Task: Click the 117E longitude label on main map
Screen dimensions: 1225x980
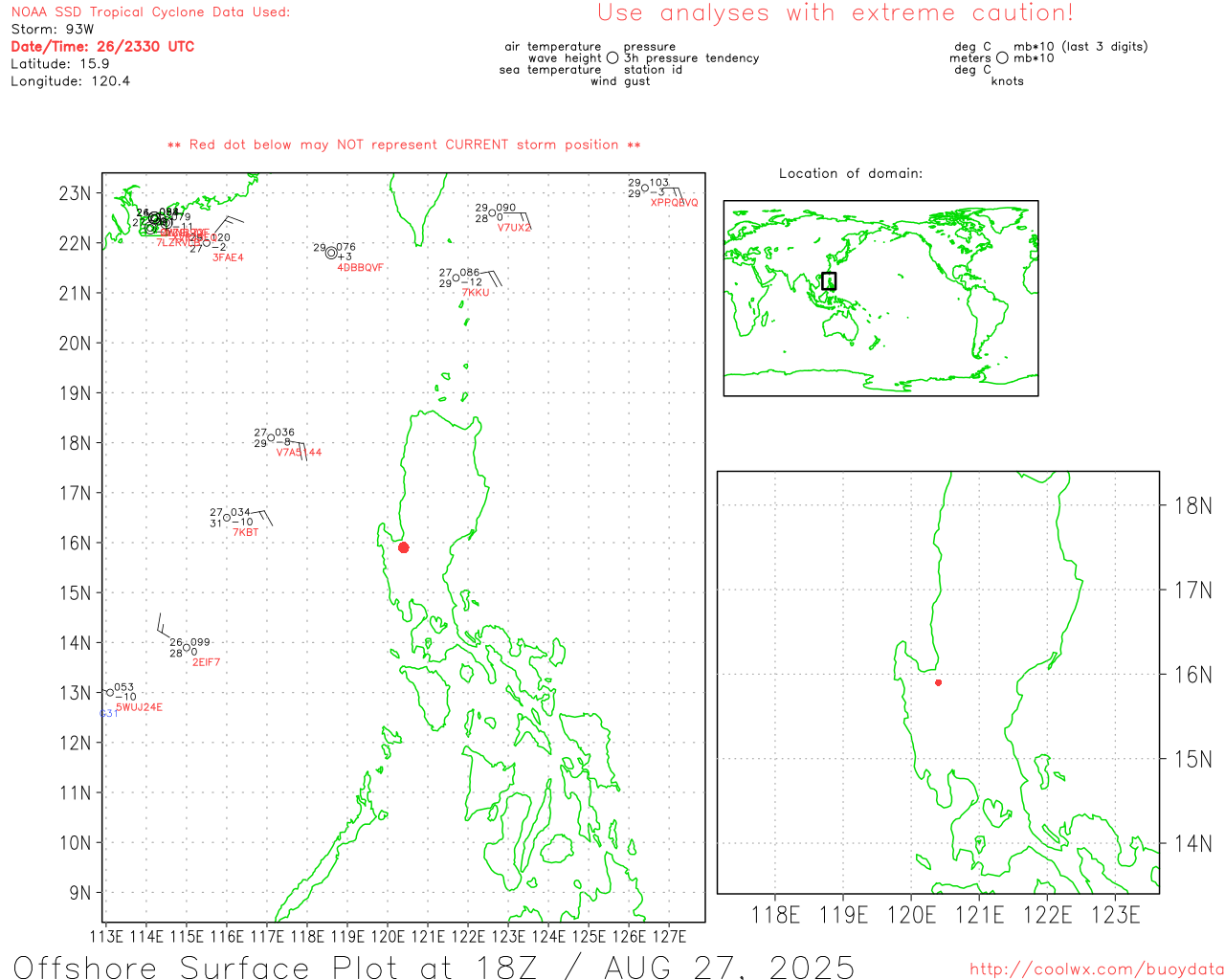Action: (266, 936)
